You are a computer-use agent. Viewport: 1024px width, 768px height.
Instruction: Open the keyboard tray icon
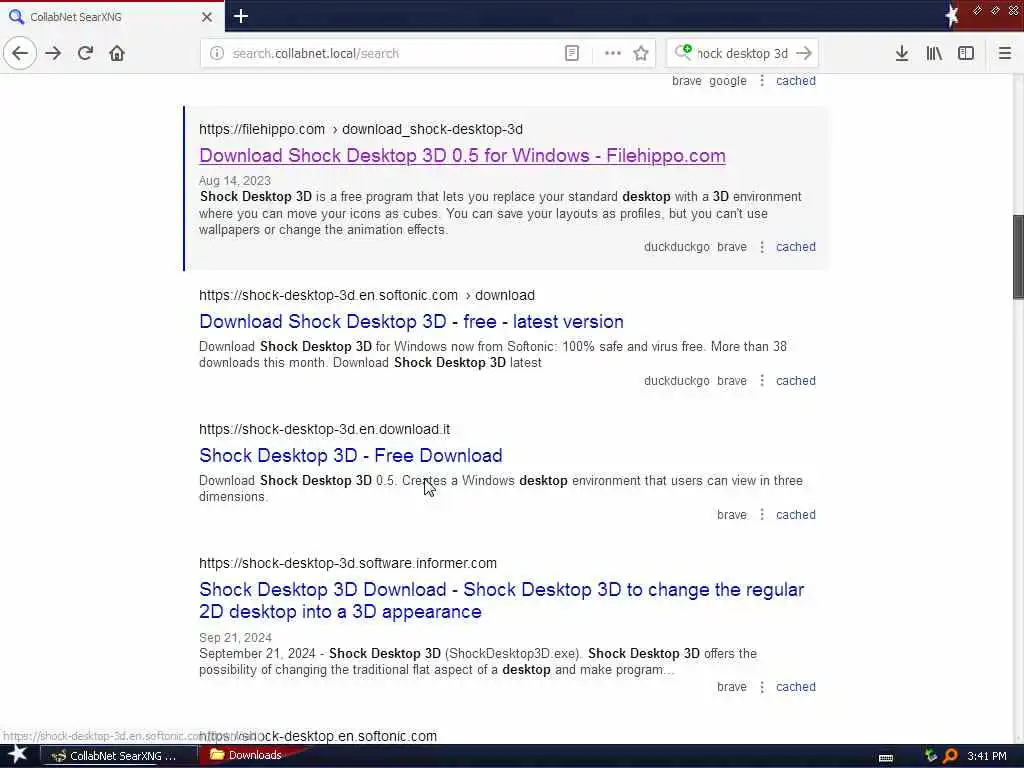click(886, 757)
